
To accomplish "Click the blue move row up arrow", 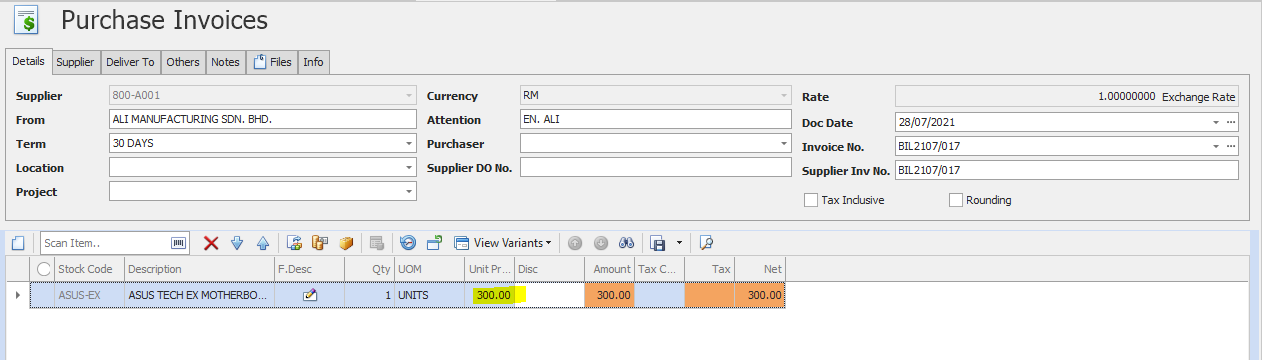I will pyautogui.click(x=263, y=242).
